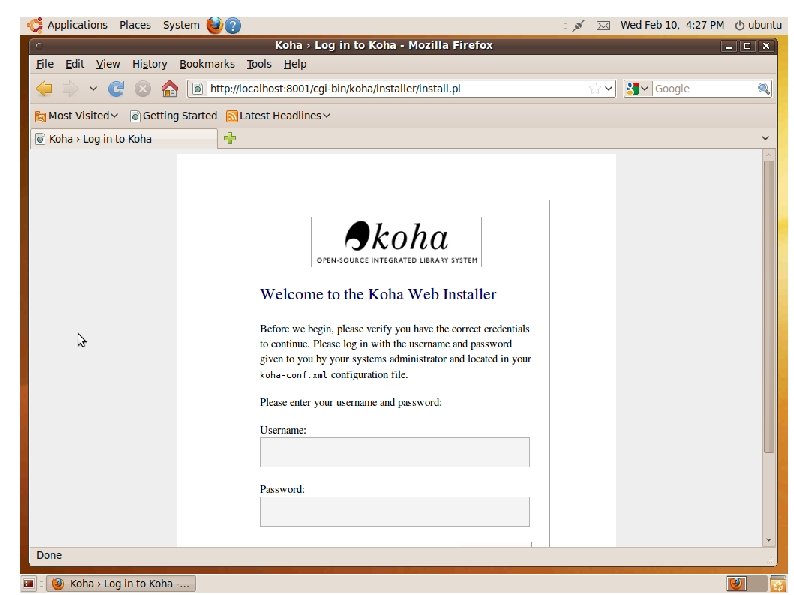This screenshot has height=595, width=794.
Task: Reload the current page
Action: [116, 89]
